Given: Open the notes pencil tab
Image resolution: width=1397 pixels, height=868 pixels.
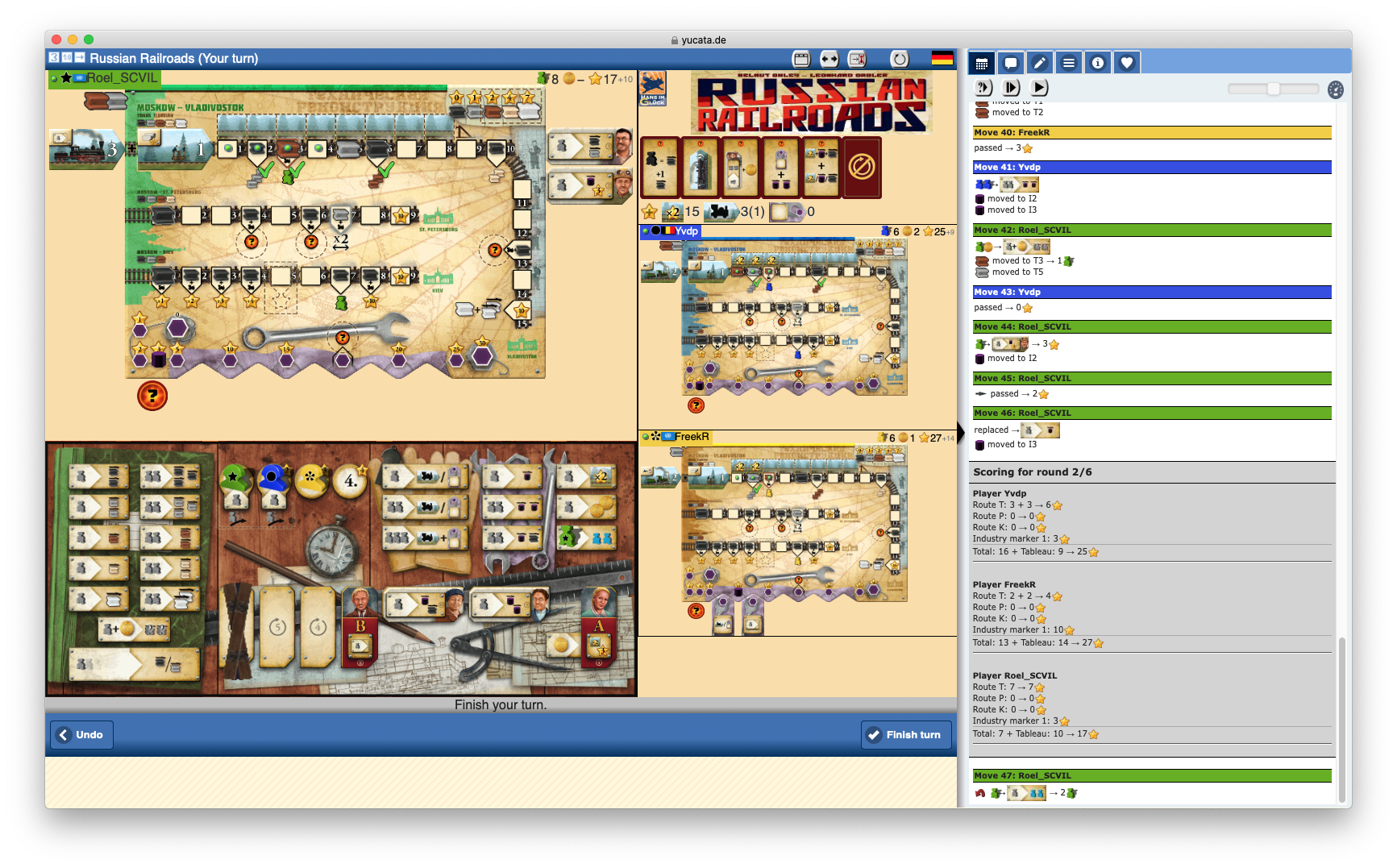Looking at the screenshot, I should point(1039,63).
